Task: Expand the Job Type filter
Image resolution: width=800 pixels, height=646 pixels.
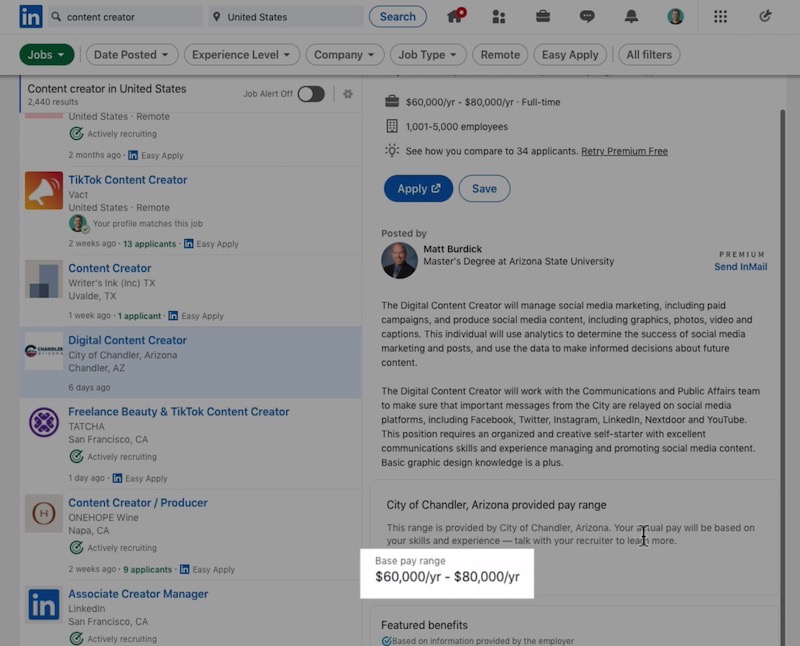Action: pyautogui.click(x=428, y=55)
